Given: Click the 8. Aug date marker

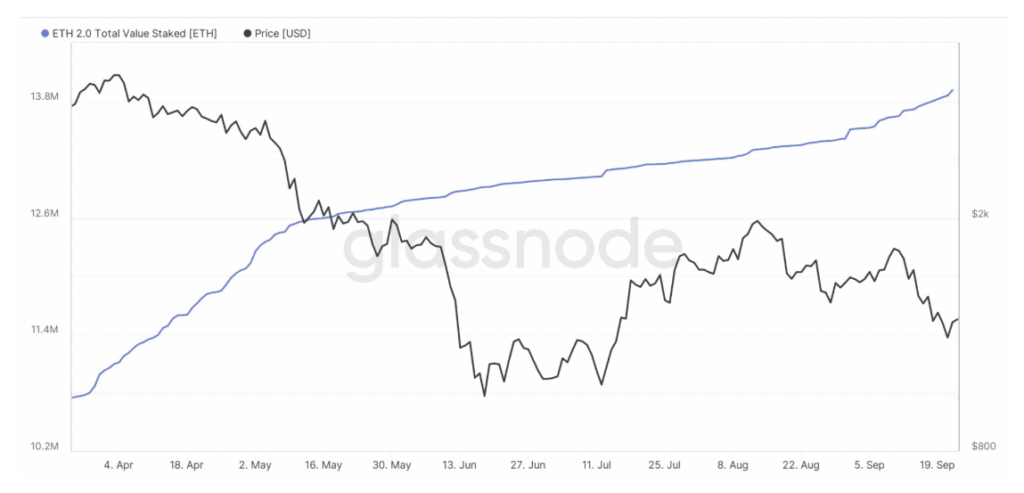Looking at the screenshot, I should [x=733, y=465].
